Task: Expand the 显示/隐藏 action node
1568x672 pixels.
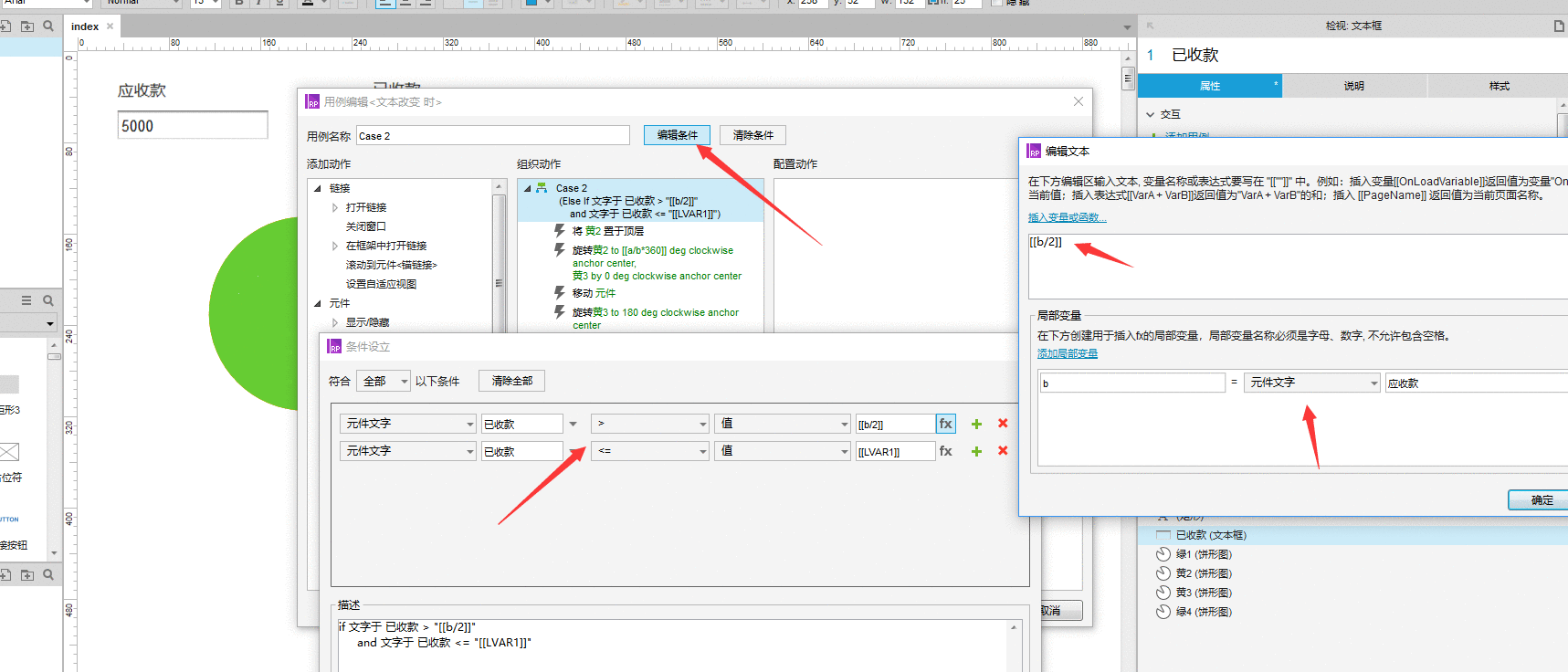Action: 335,322
